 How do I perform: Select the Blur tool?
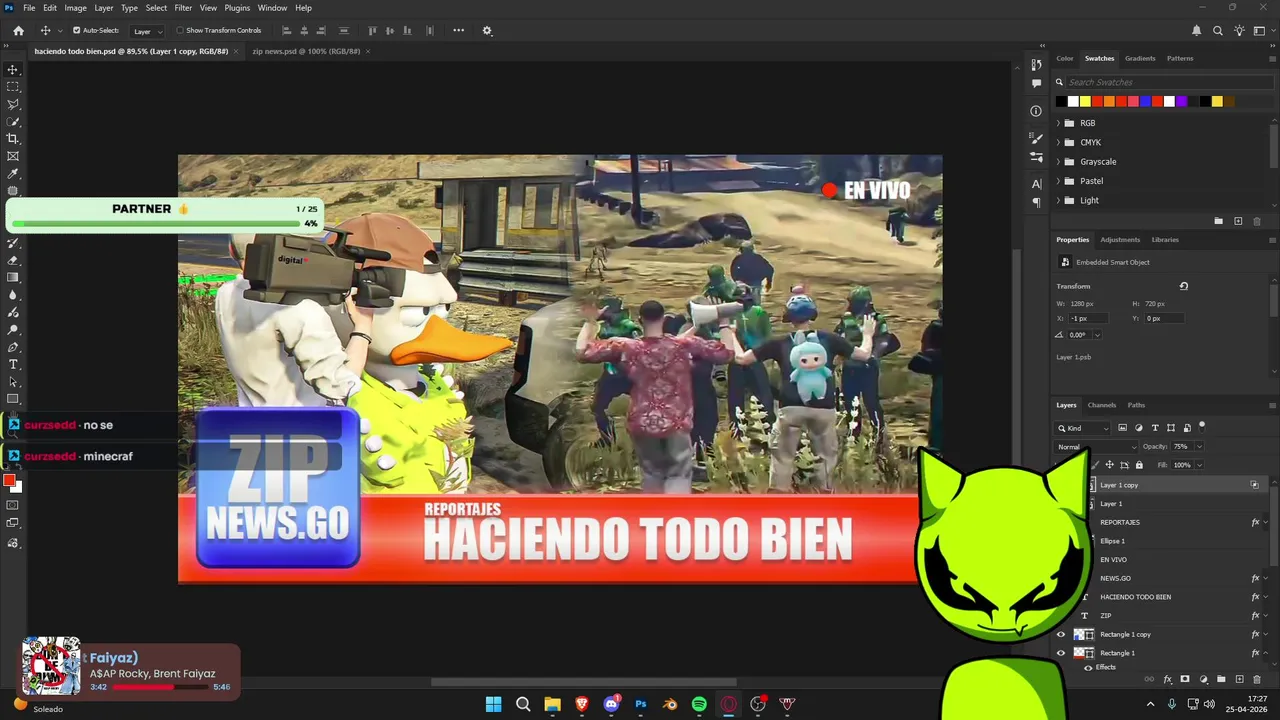(13, 295)
